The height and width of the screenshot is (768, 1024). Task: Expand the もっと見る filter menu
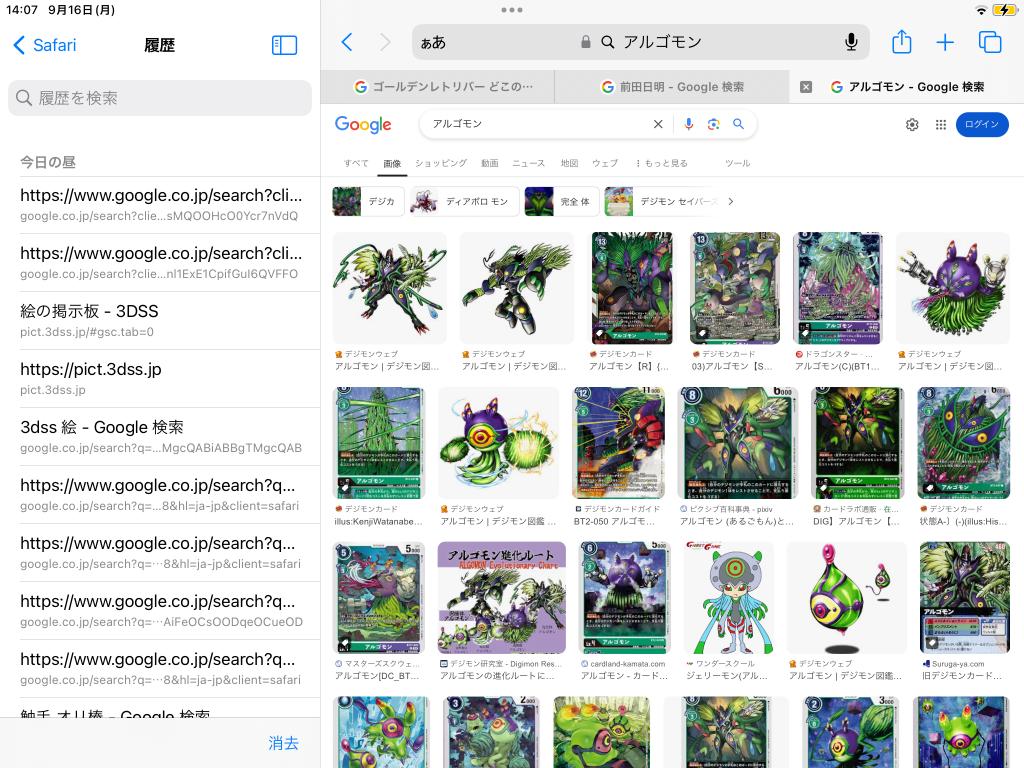(661, 163)
